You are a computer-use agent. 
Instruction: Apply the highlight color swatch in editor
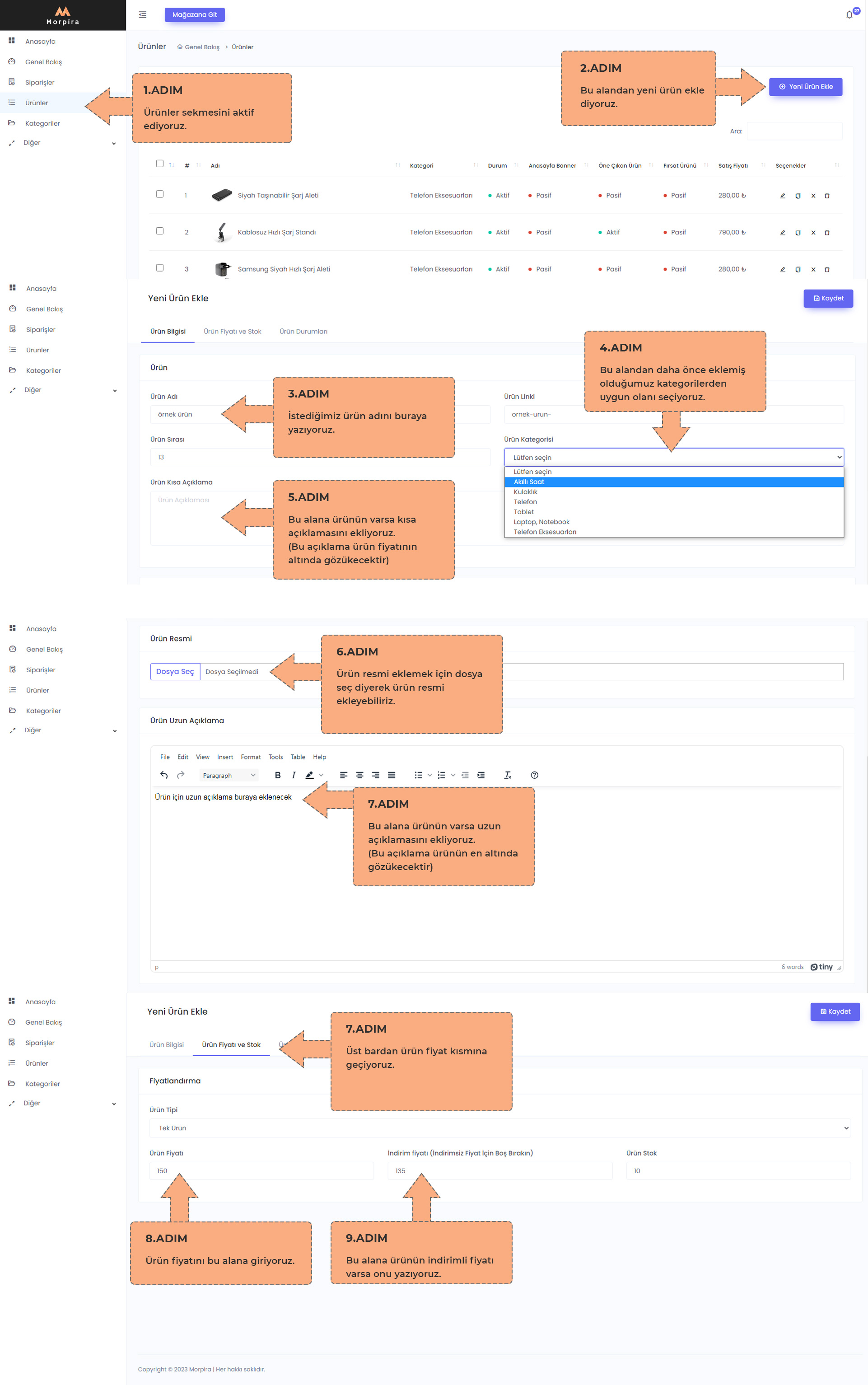point(310,775)
